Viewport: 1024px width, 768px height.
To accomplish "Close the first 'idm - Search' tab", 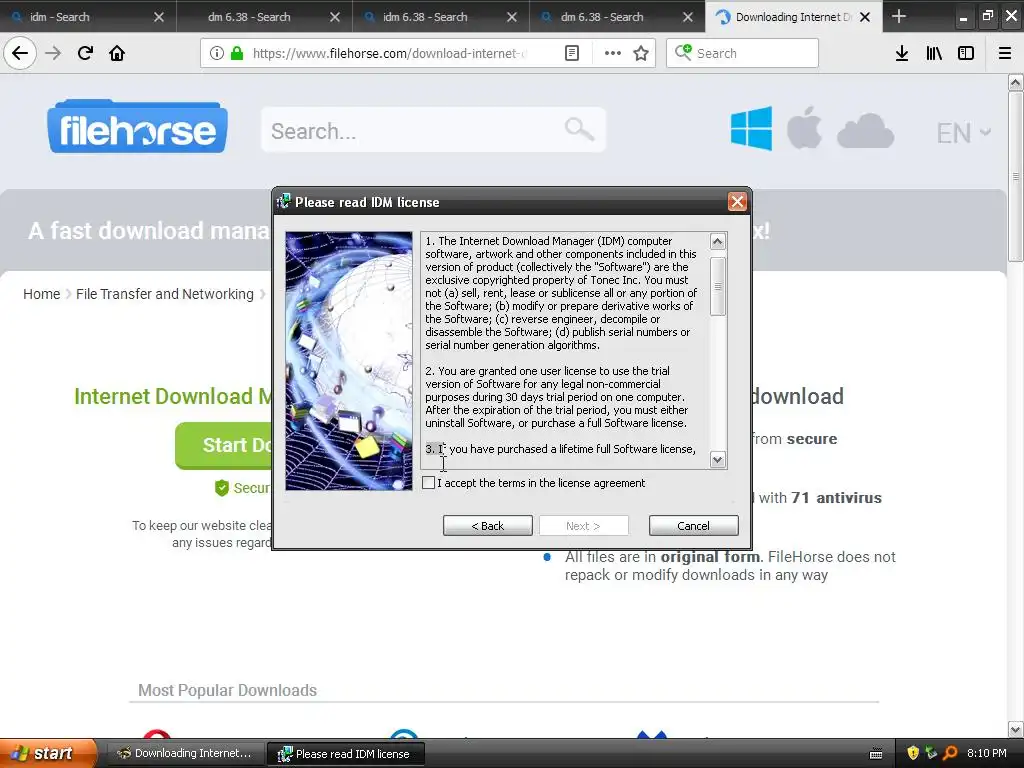I will point(159,17).
